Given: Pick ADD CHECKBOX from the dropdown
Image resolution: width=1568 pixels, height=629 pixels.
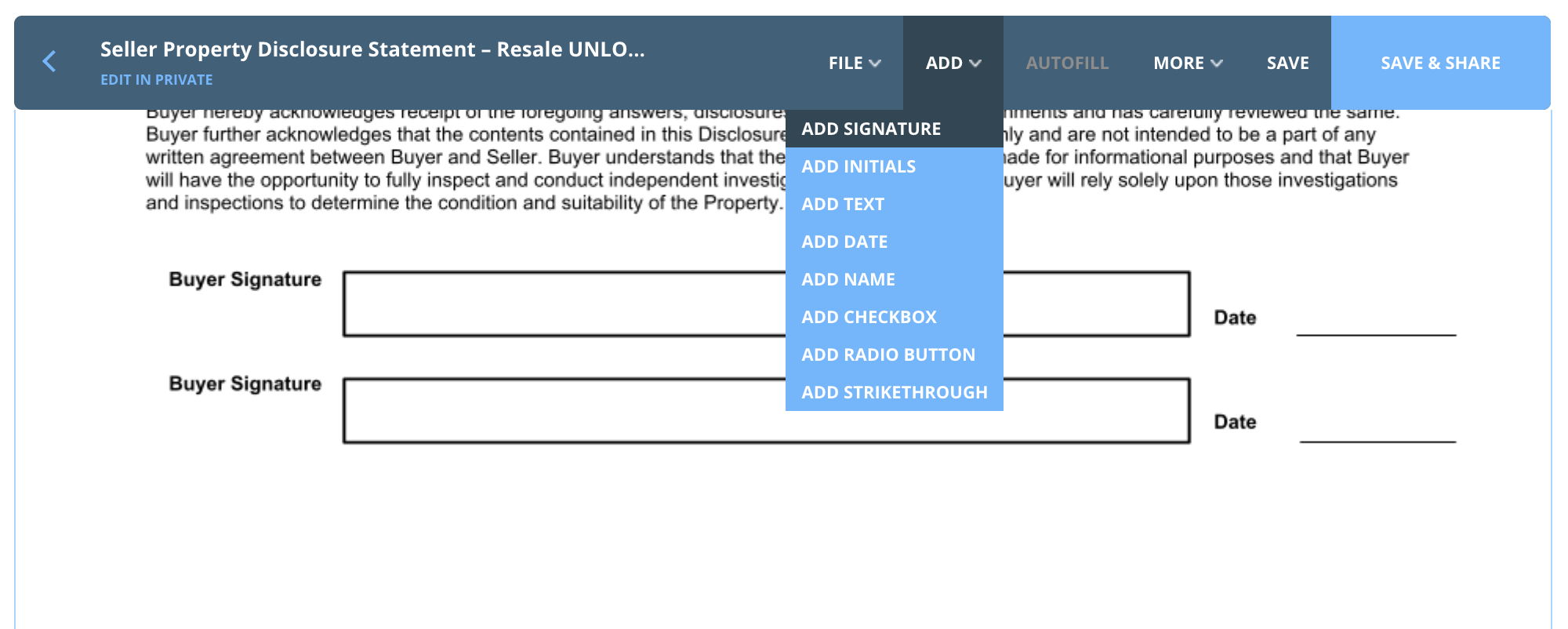Looking at the screenshot, I should click(x=869, y=317).
